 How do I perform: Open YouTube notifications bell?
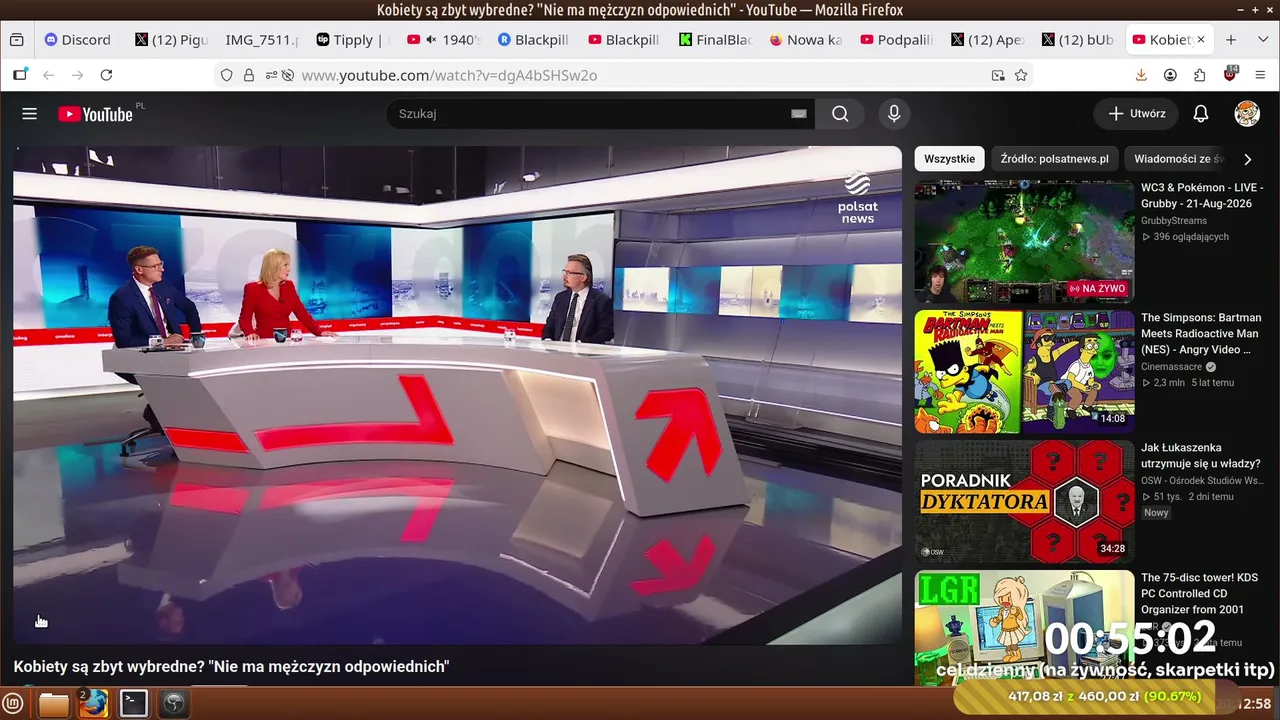click(x=1201, y=114)
